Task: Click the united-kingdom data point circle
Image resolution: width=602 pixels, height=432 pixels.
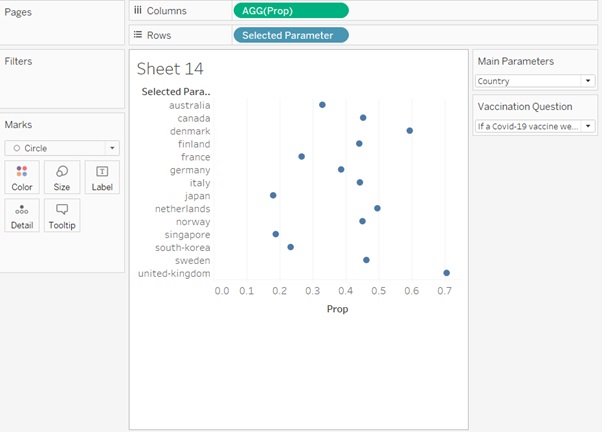Action: (x=446, y=273)
